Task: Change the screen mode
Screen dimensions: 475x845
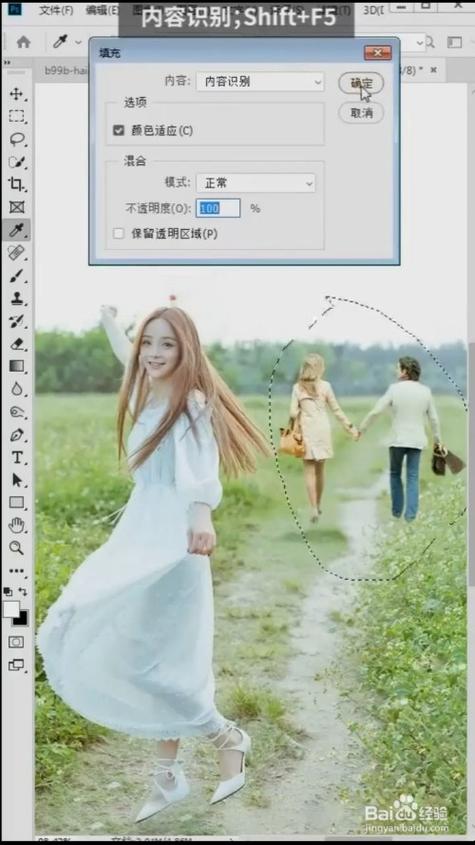Action: (x=16, y=665)
